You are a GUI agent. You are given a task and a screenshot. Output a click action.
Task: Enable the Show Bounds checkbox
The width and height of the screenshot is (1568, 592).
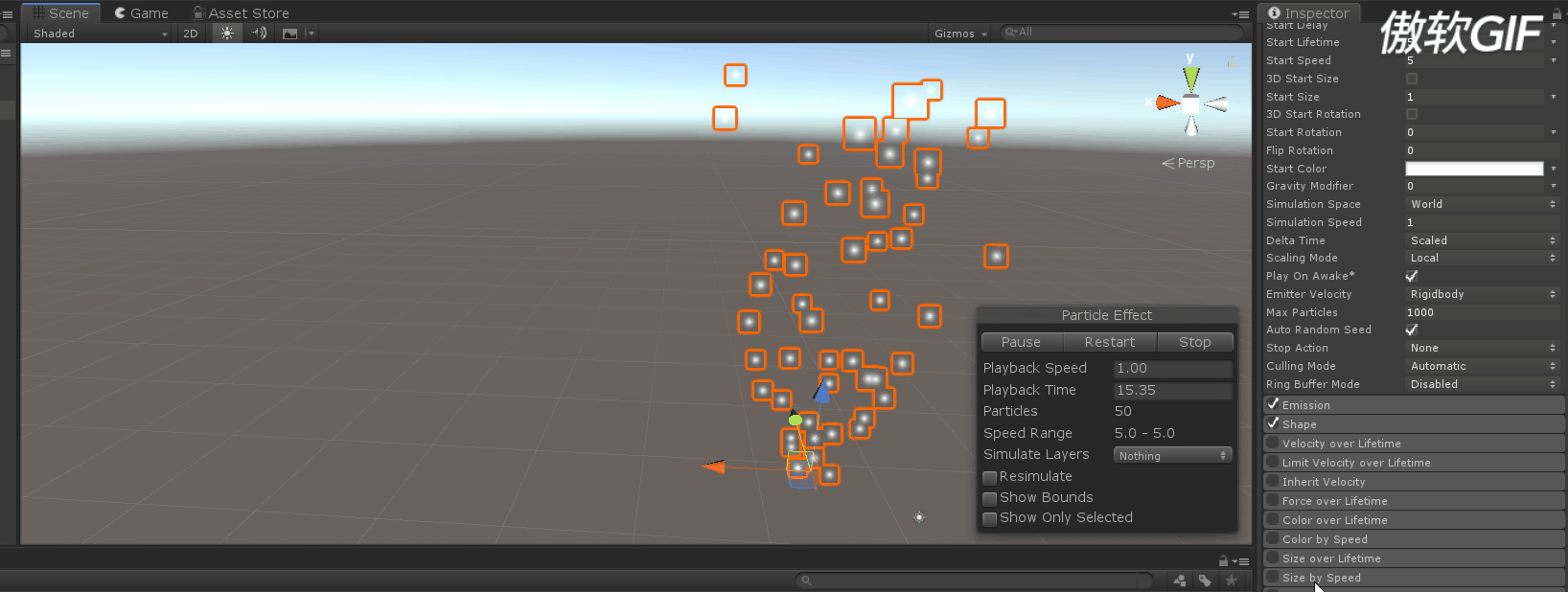pyautogui.click(x=990, y=498)
